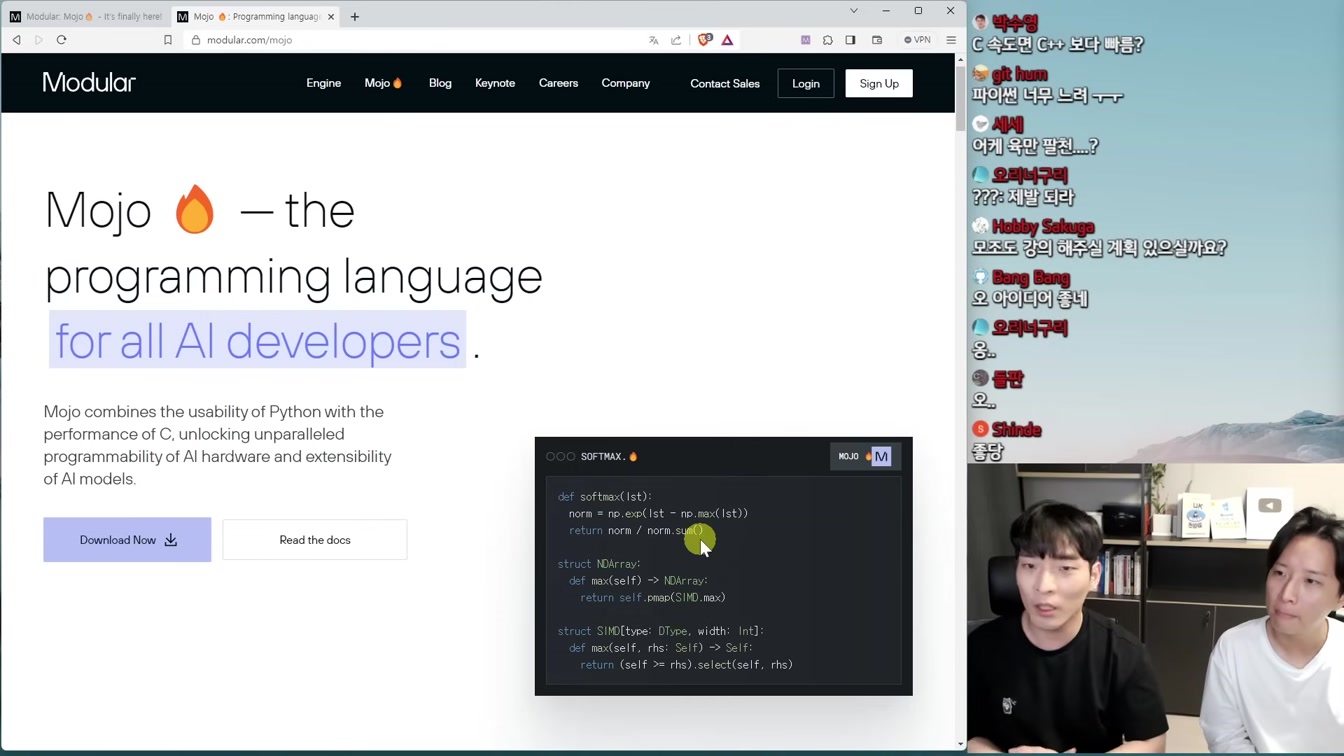Click the share page icon

click(x=676, y=40)
